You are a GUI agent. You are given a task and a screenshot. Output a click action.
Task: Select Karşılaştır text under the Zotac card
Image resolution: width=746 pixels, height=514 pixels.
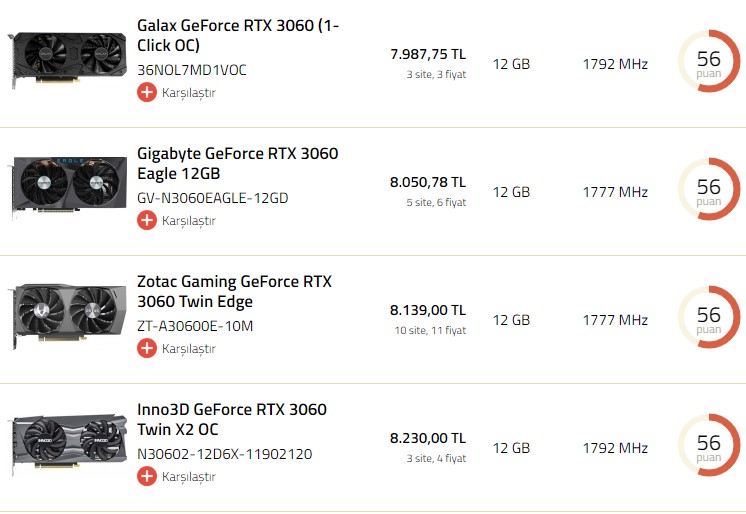tap(189, 349)
